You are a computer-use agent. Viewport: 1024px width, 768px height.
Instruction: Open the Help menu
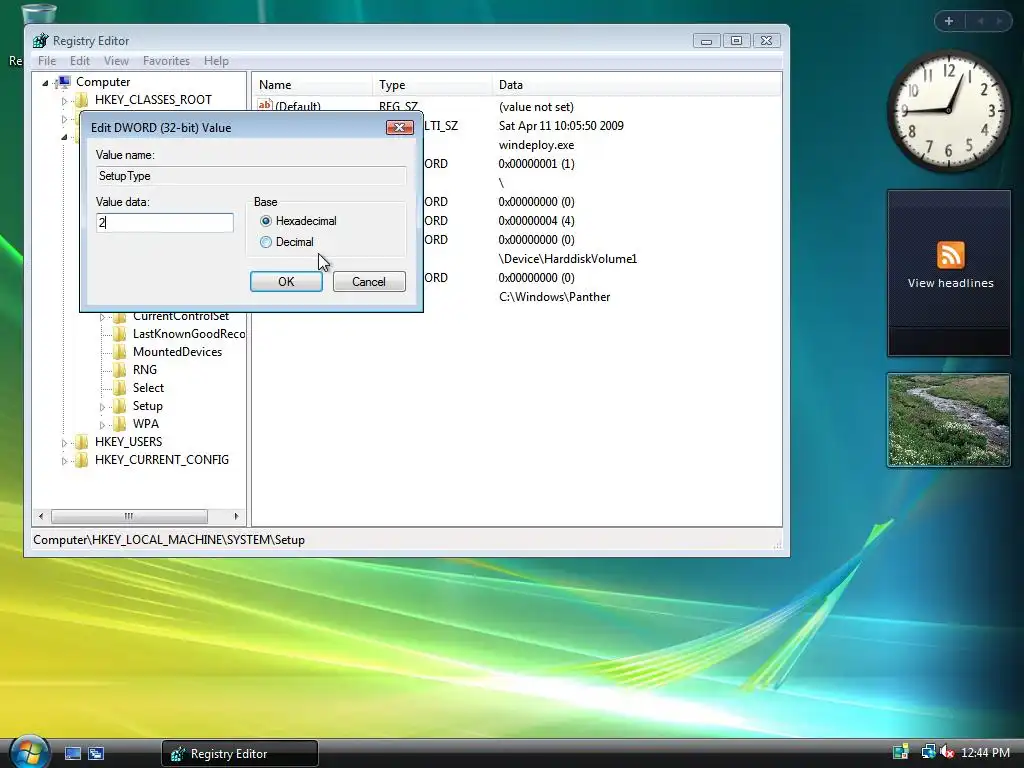[x=216, y=61]
